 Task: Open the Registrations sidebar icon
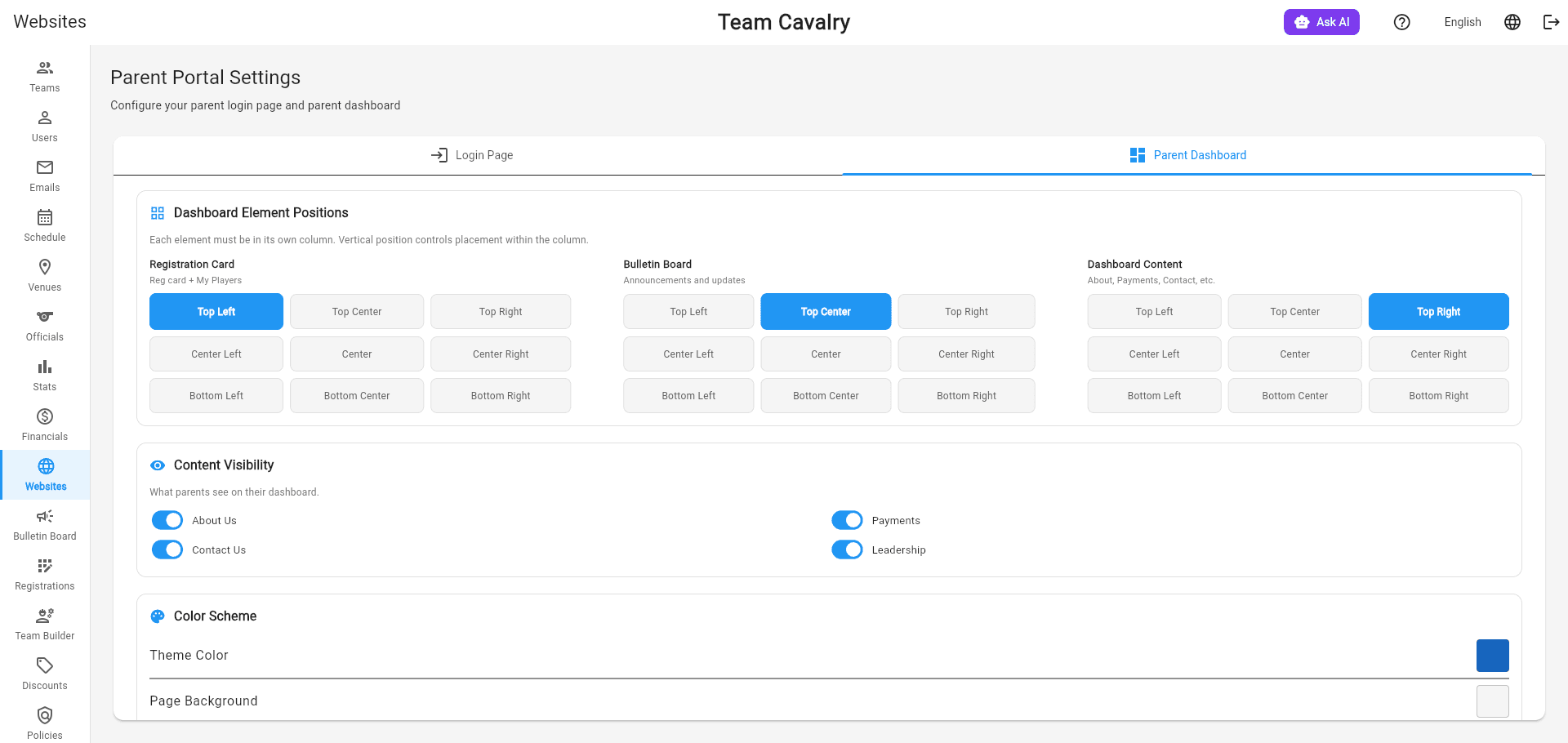(45, 566)
